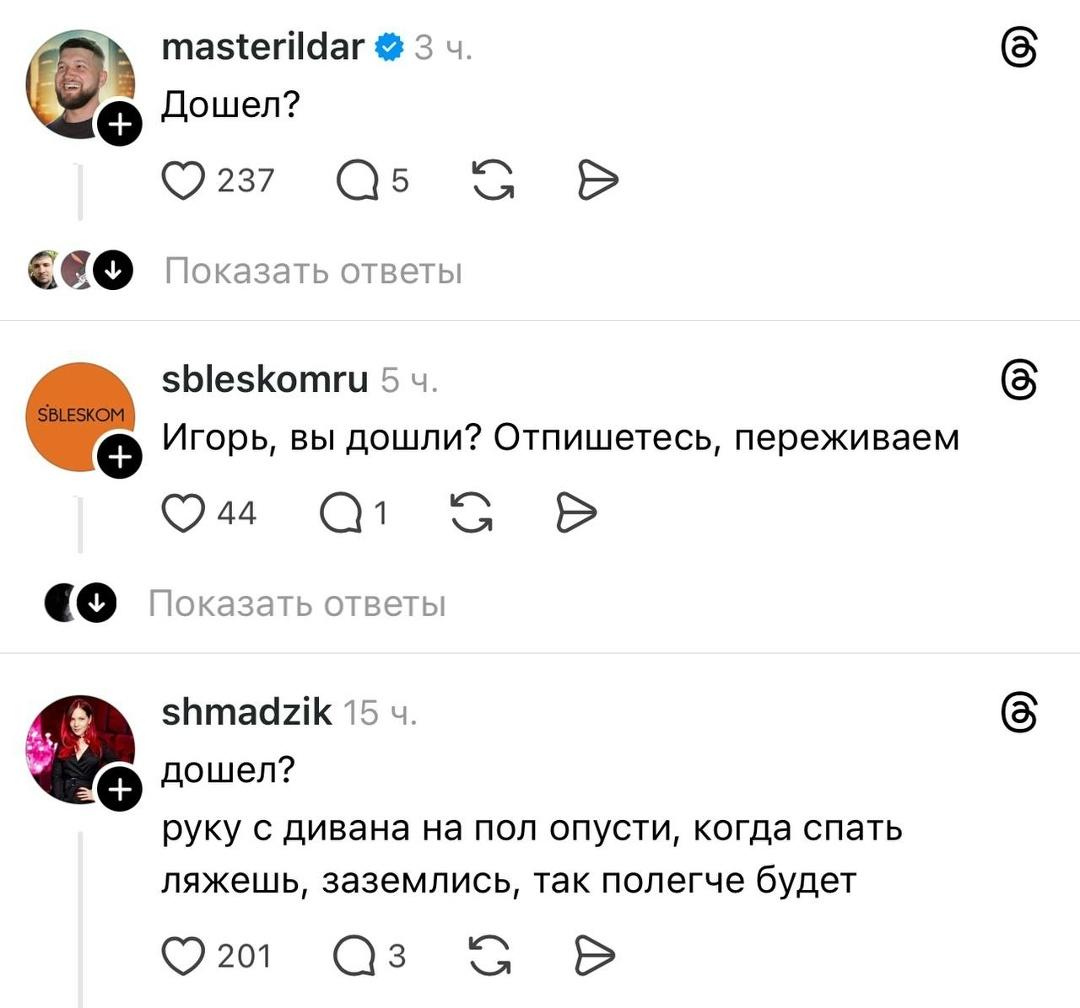Share shmadzik's comment via send icon
This screenshot has width=1080, height=1008.
coord(598,956)
